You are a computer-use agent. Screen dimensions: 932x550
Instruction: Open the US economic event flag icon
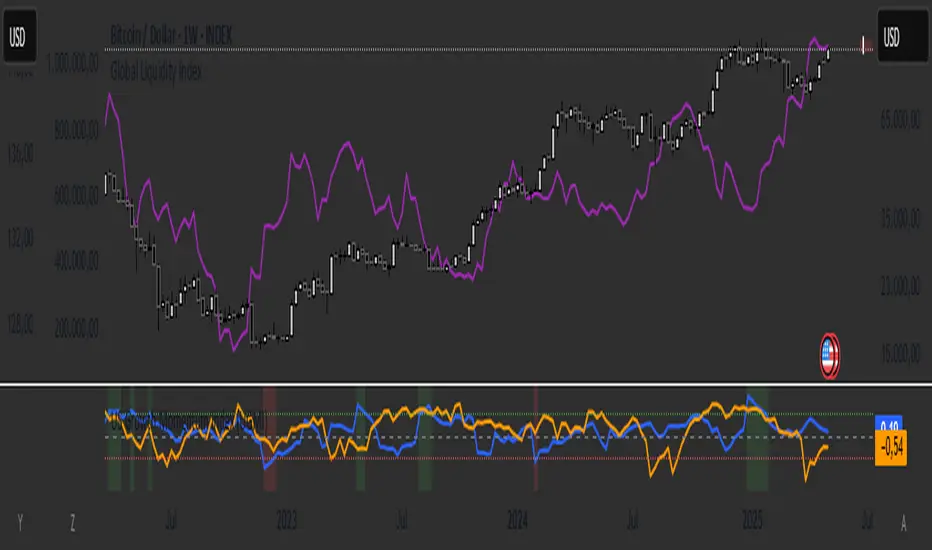[x=830, y=356]
